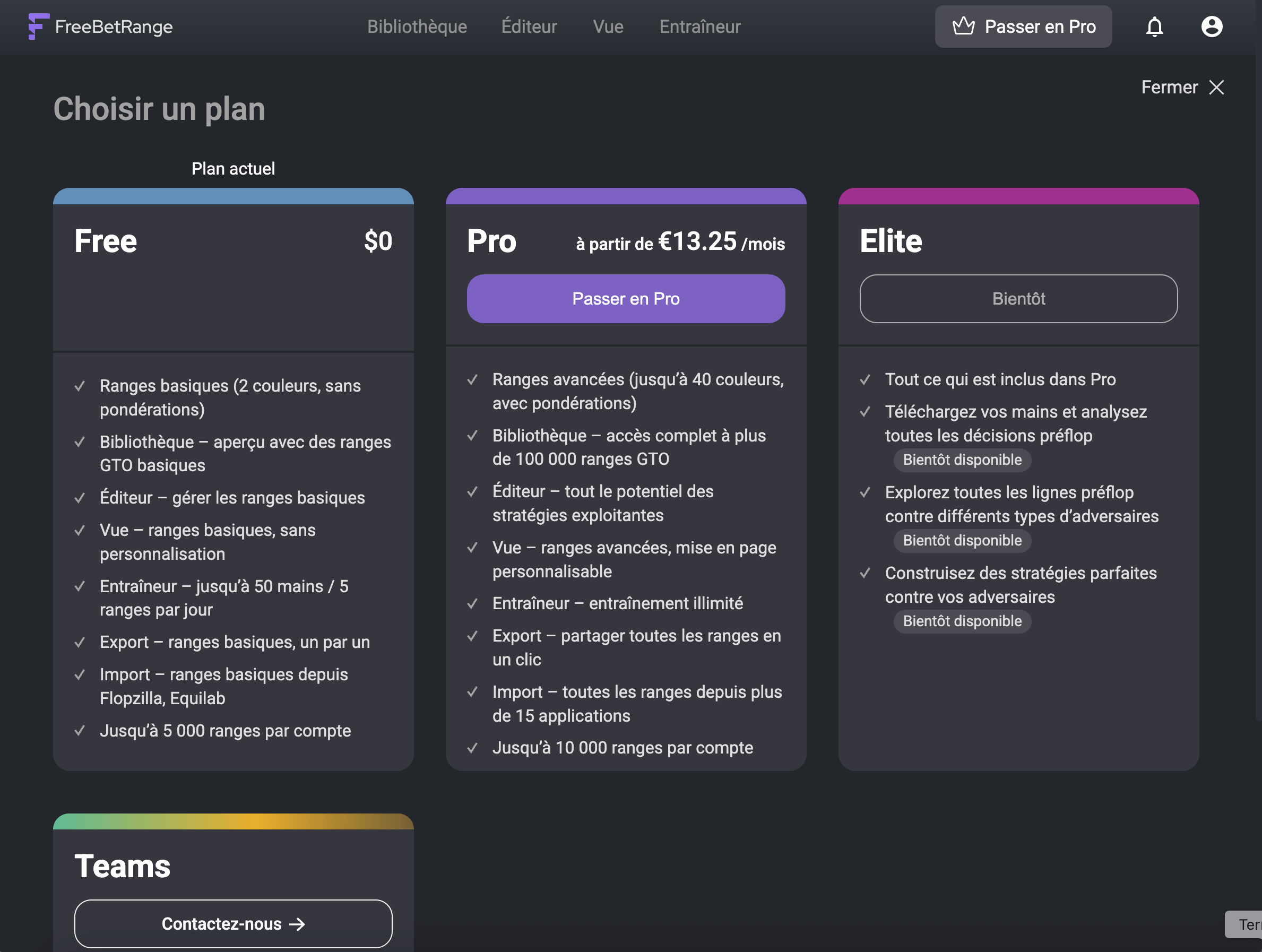Viewport: 1262px width, 952px height.
Task: Click checkmark next to Tout ce qui est inclus
Action: tap(865, 379)
